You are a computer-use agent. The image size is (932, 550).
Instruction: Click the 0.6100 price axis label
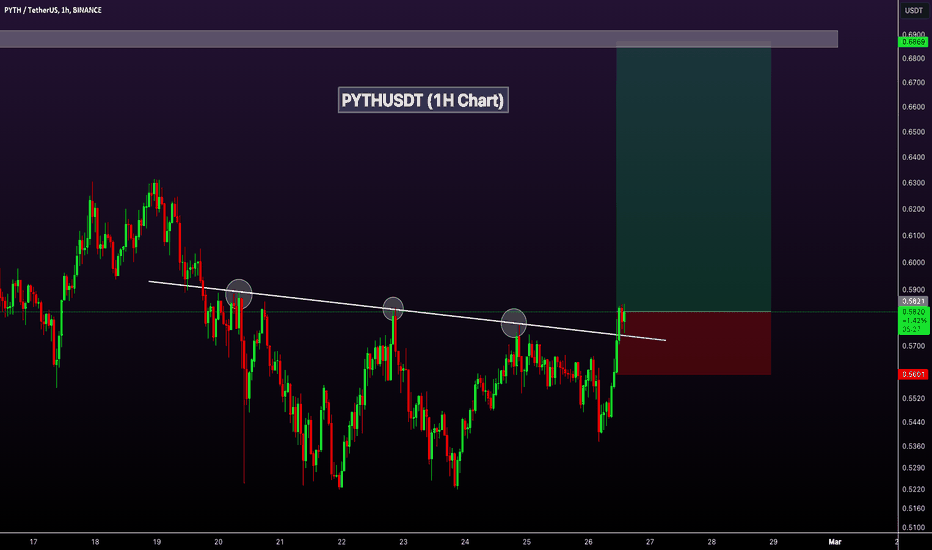914,236
